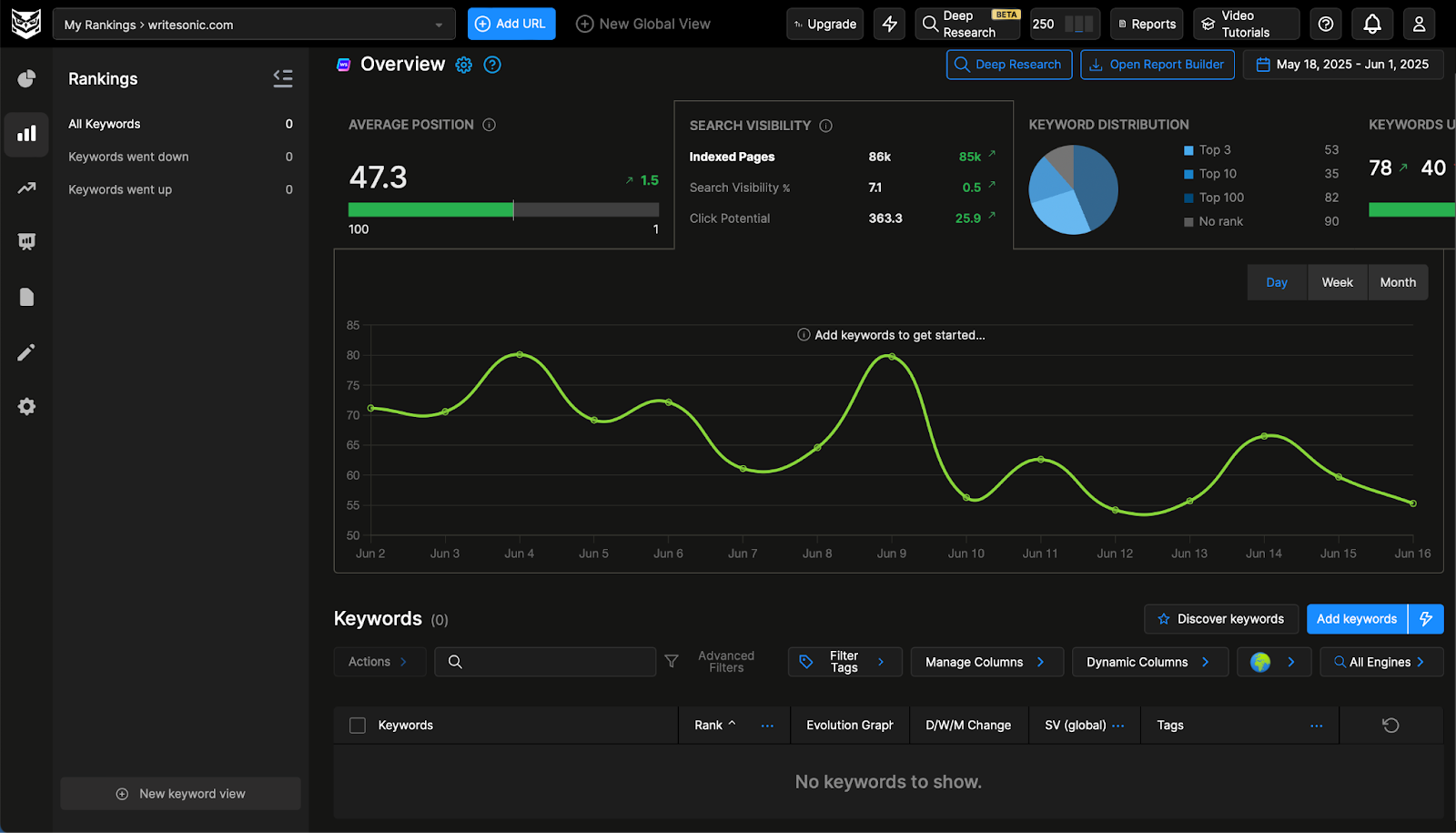Click the green Keywords Up bar
This screenshot has width=1456, height=833.
tap(1411, 210)
